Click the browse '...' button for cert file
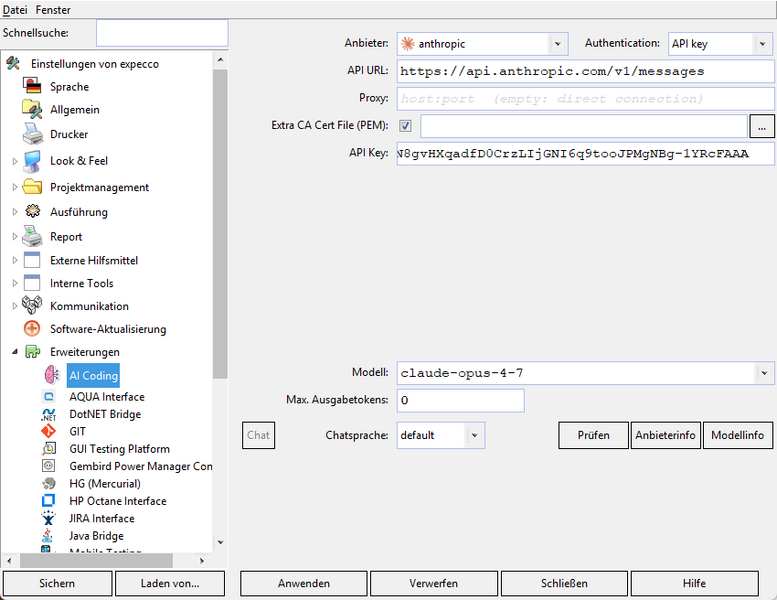The image size is (777, 600). click(762, 126)
